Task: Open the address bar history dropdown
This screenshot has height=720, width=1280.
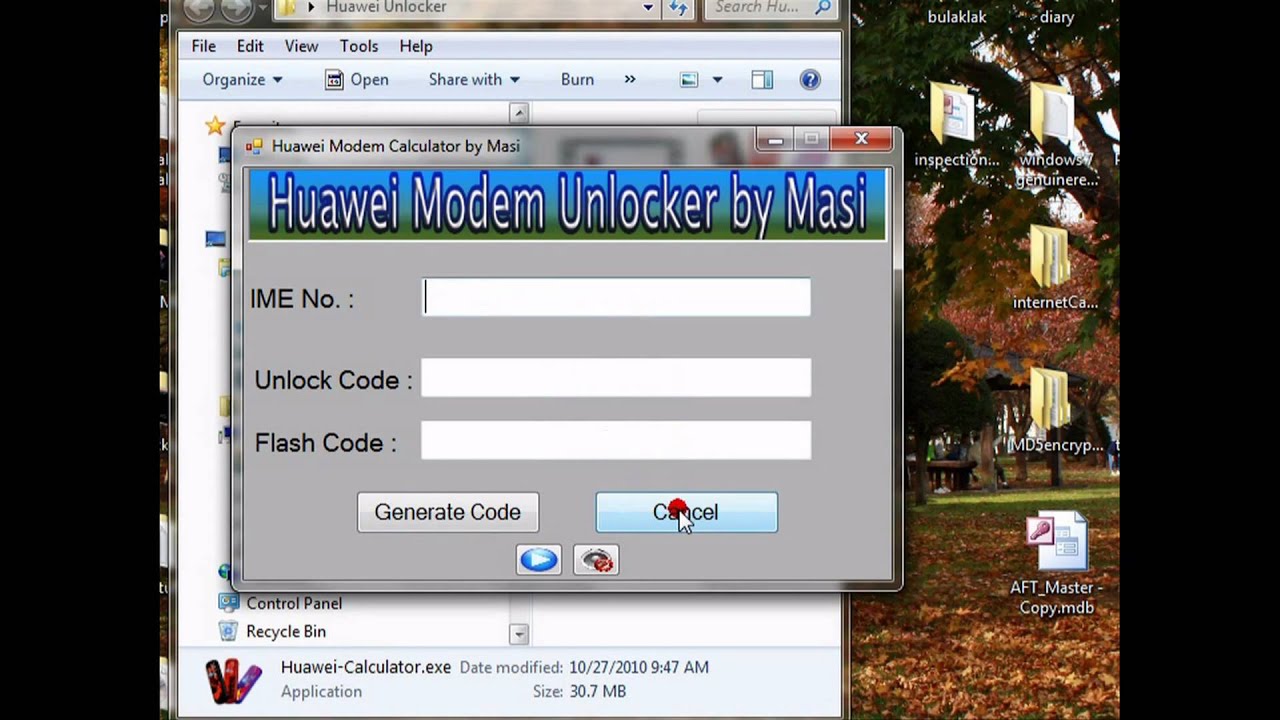Action: tap(648, 8)
